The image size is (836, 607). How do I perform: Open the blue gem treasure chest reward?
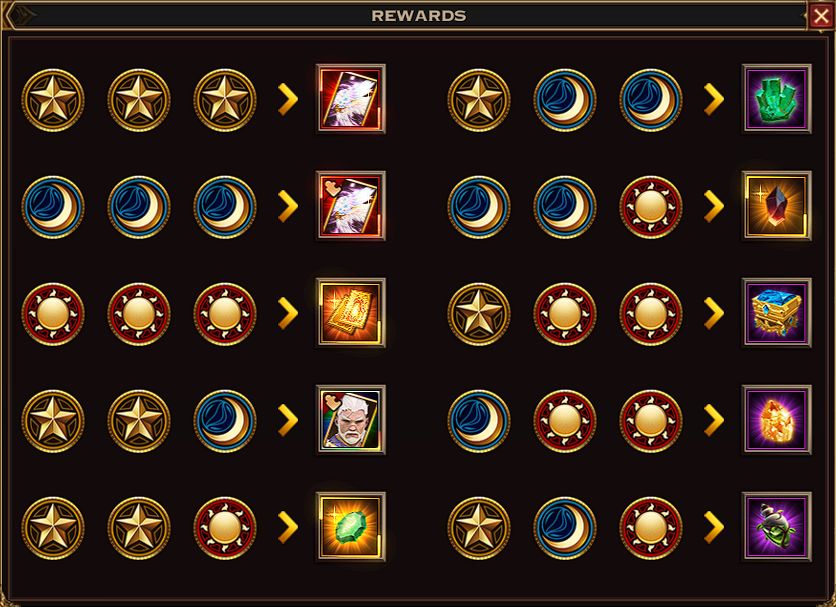pyautogui.click(x=777, y=313)
